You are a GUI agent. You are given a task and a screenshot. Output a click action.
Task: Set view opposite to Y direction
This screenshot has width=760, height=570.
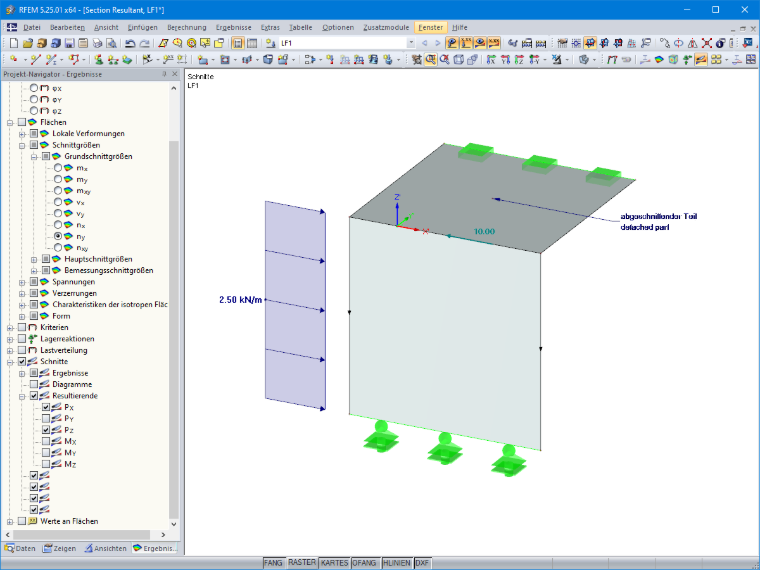coord(534,60)
